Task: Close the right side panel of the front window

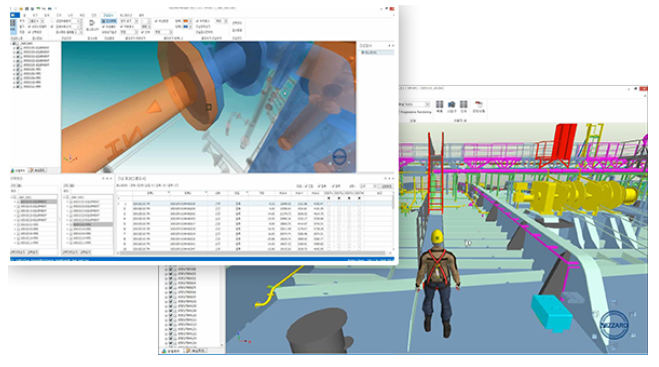Action: [393, 45]
